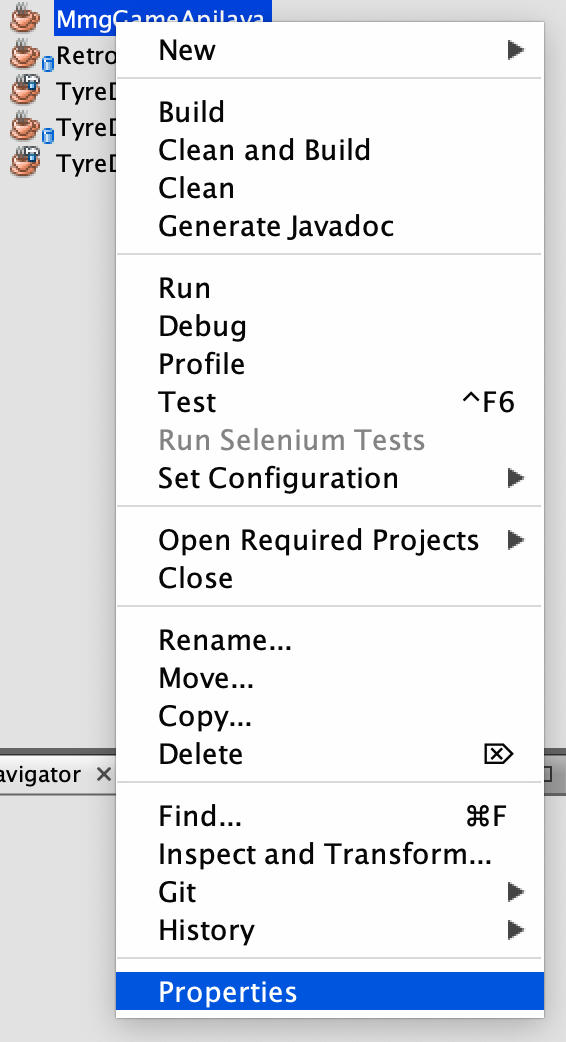
Task: Click the first TyreD project icon
Action: tap(26, 90)
